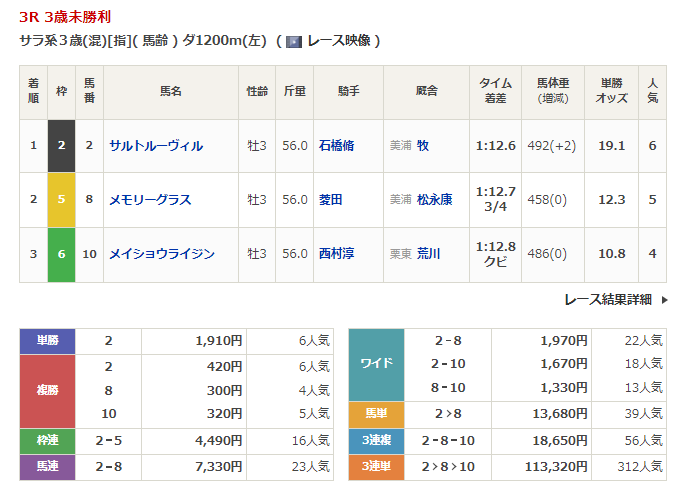
Task: Open jockey 石橋脩 profile link
Action: coord(336,146)
